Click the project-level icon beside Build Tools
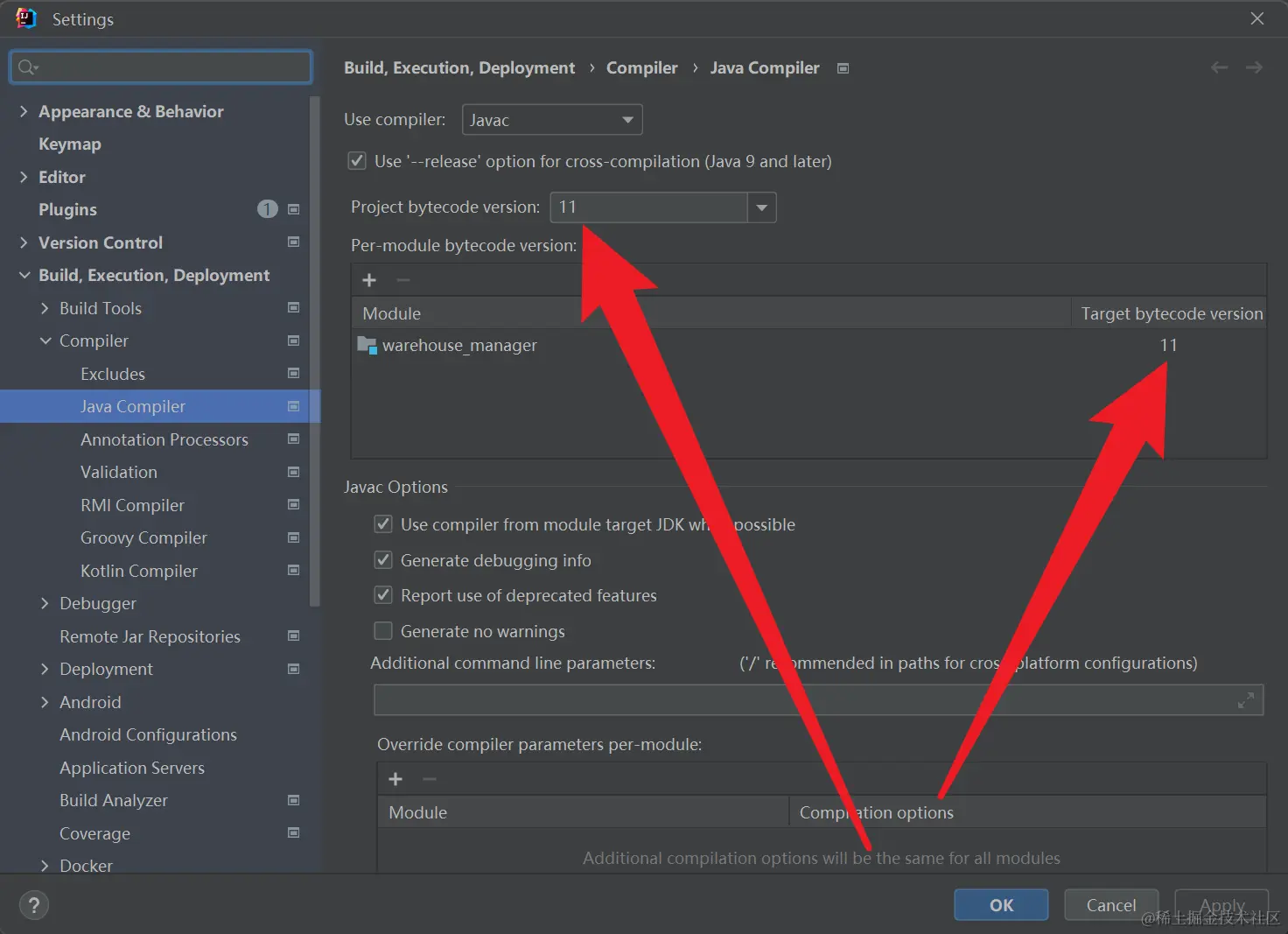This screenshot has width=1288, height=934. tap(294, 307)
